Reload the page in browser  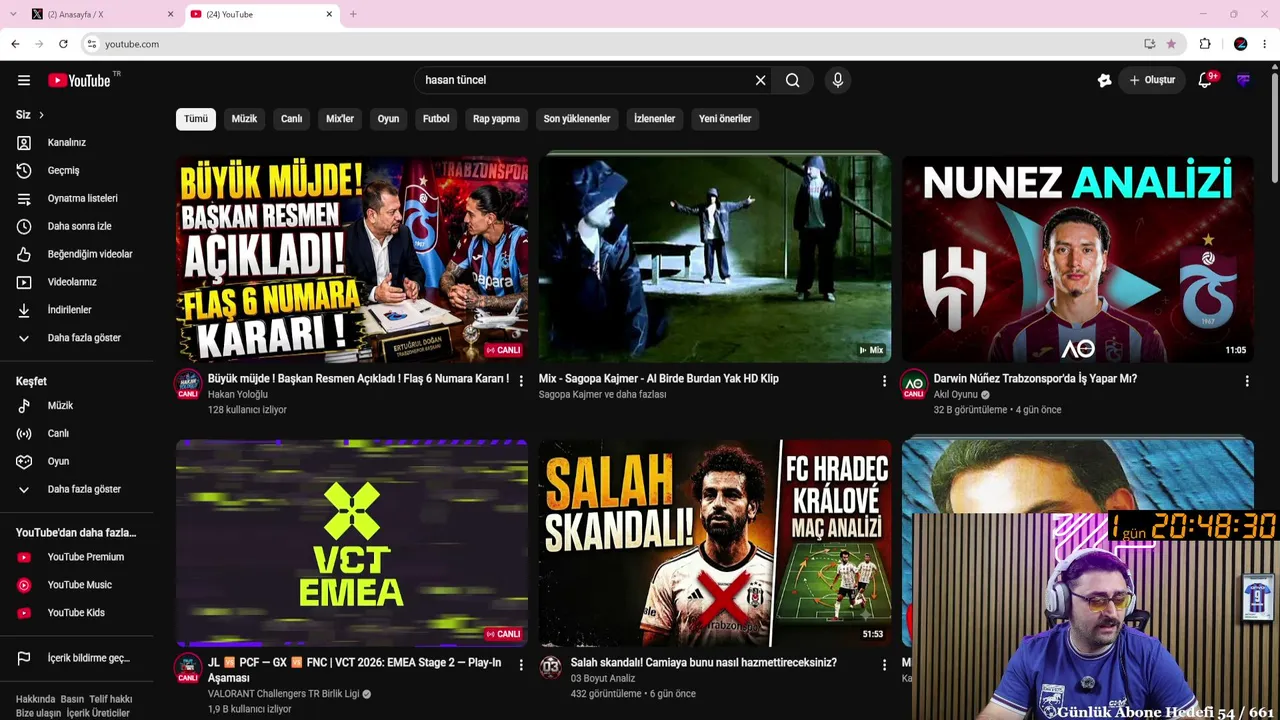point(63,44)
